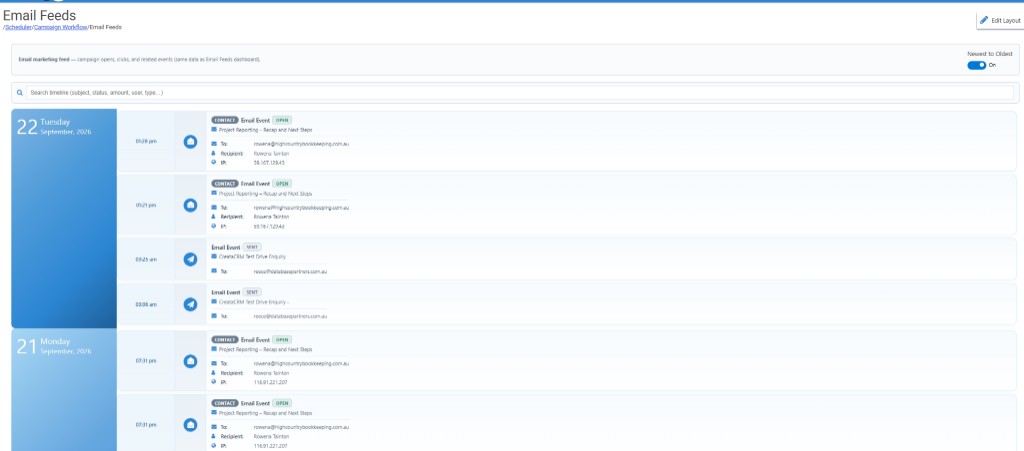Click the subject envelope icon in 01:28 pm event
The width and height of the screenshot is (1024, 451).
[x=214, y=129]
